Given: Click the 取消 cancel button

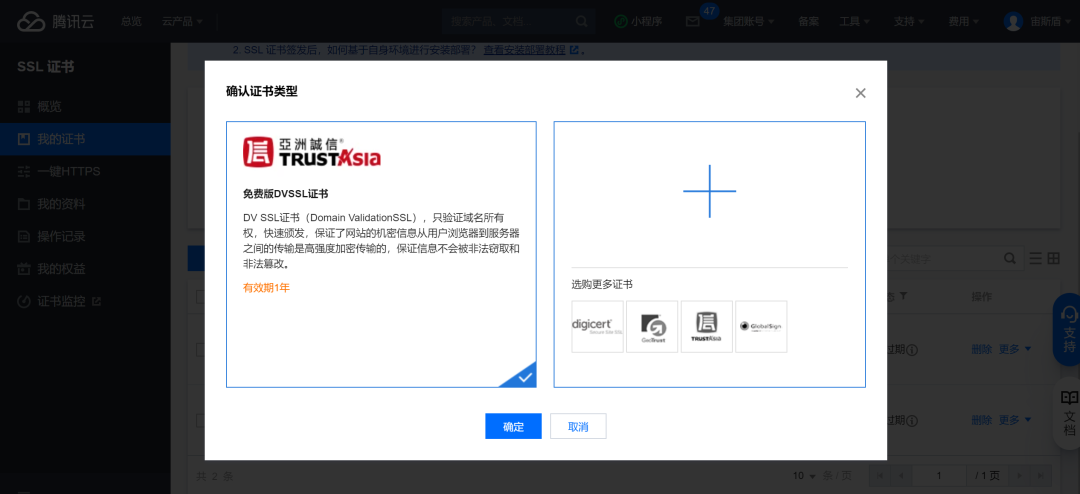Looking at the screenshot, I should (x=578, y=426).
